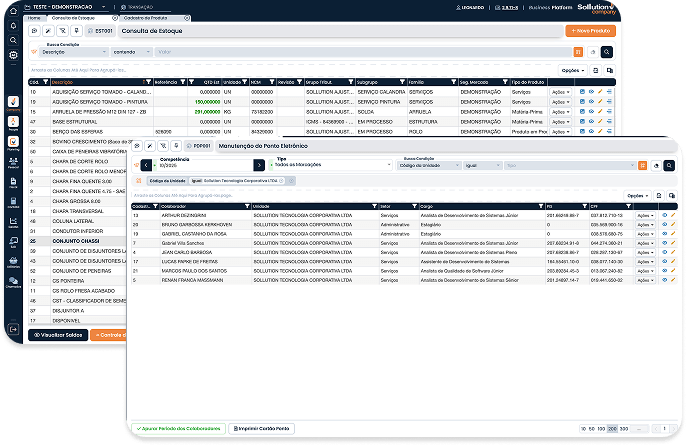Click edit pencil icon for Bruno Barbosa row
The width and height of the screenshot is (686, 445).
(673, 224)
